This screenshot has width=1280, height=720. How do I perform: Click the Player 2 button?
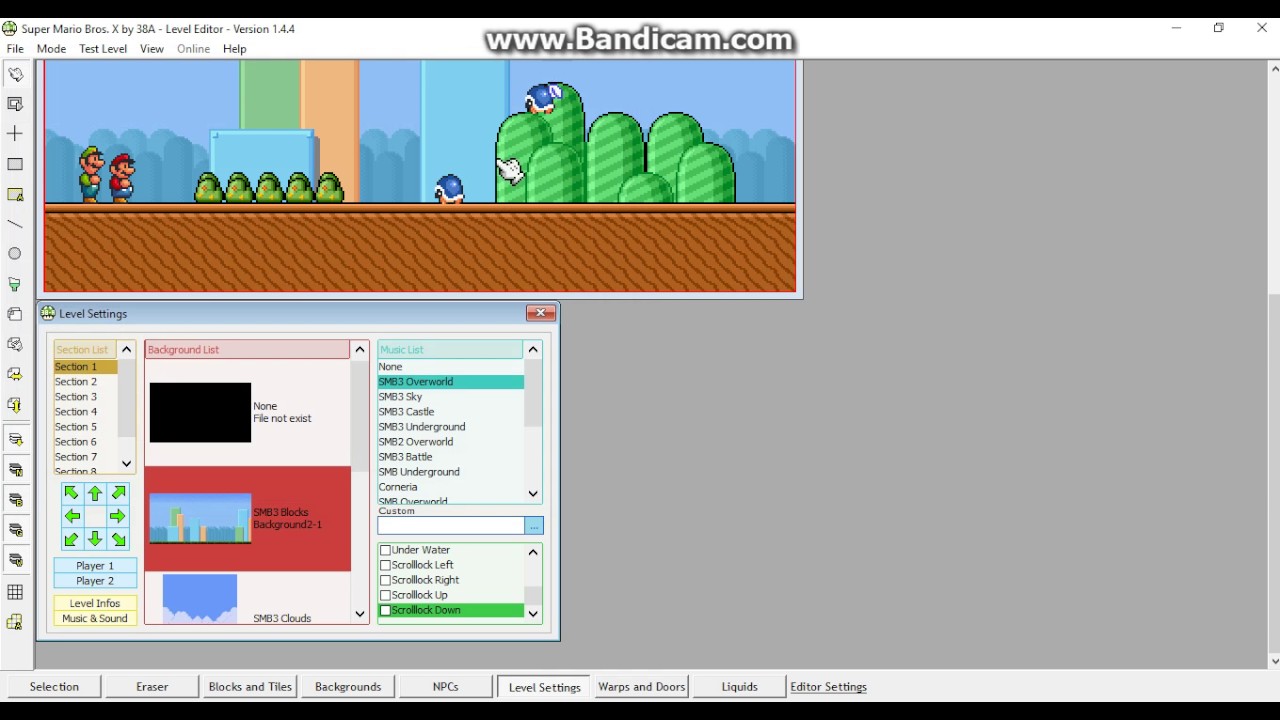pos(95,581)
